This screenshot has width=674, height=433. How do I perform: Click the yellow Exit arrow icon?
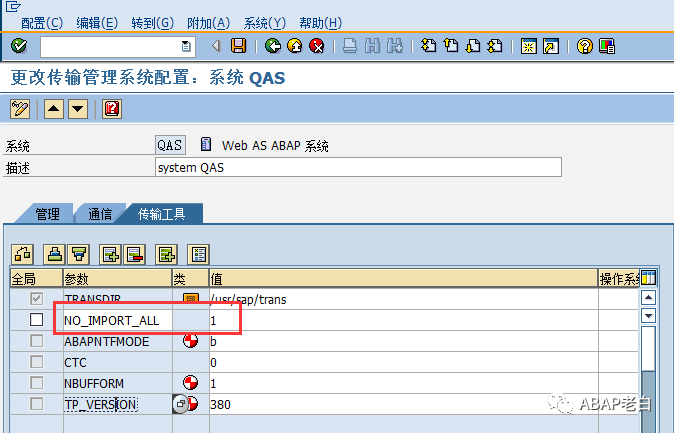click(x=295, y=46)
